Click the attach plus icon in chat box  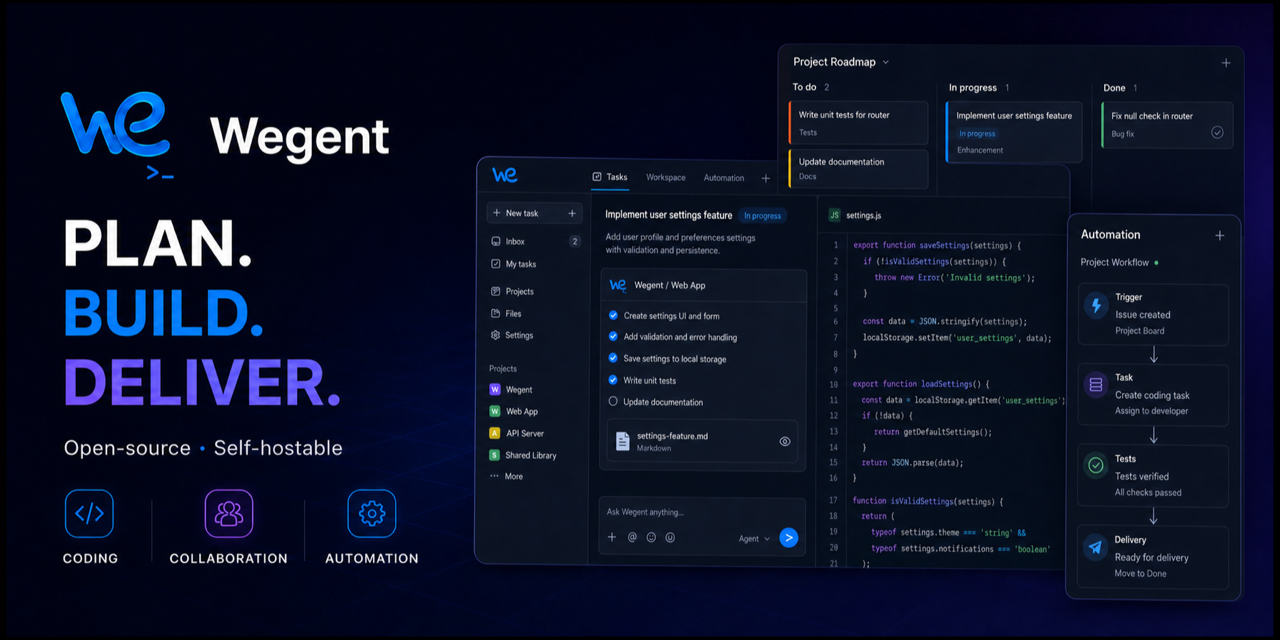[612, 538]
